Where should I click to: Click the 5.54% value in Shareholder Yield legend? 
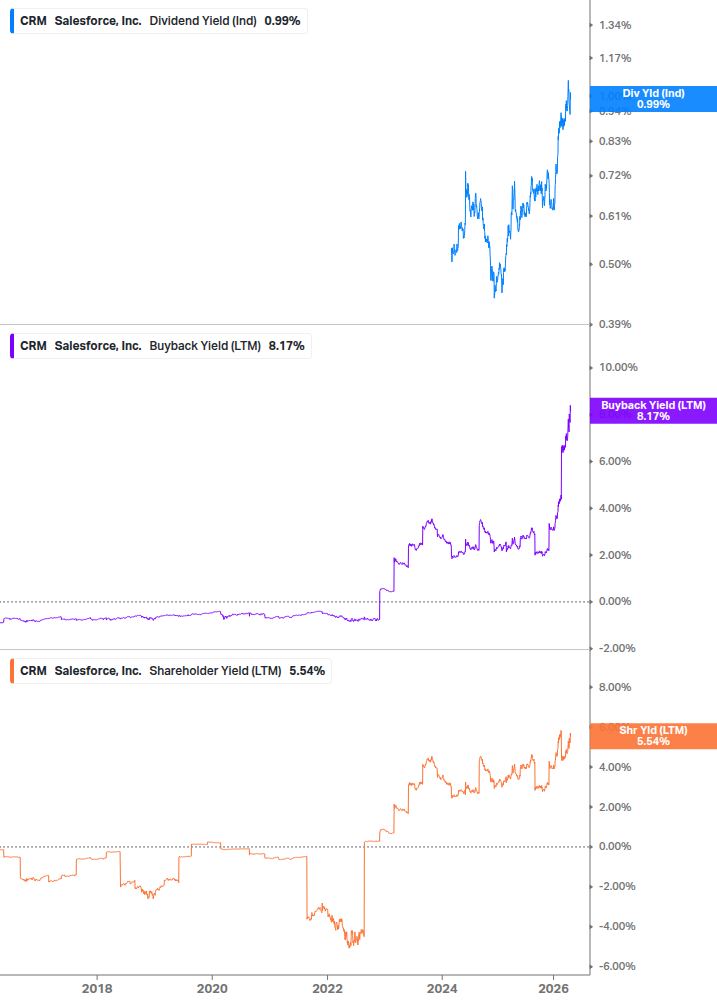[307, 670]
